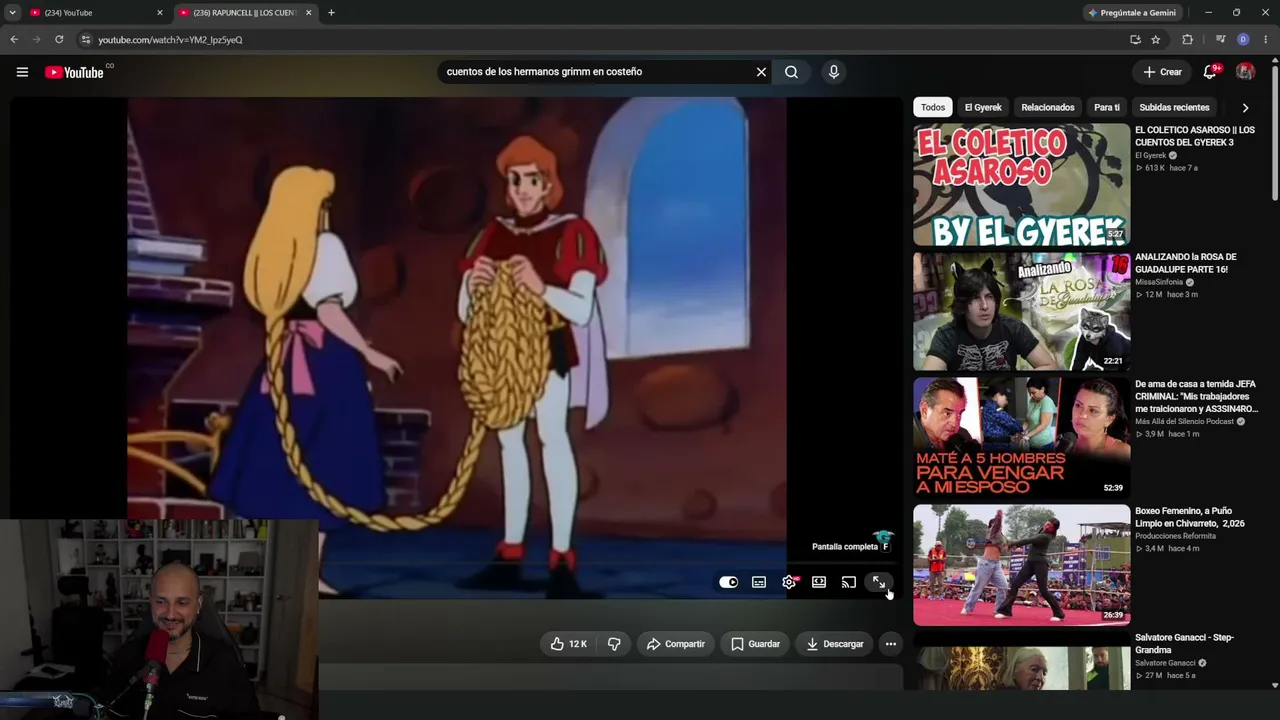Visit the MissaSinfonia channel
This screenshot has height=720, width=1280.
click(x=1158, y=282)
